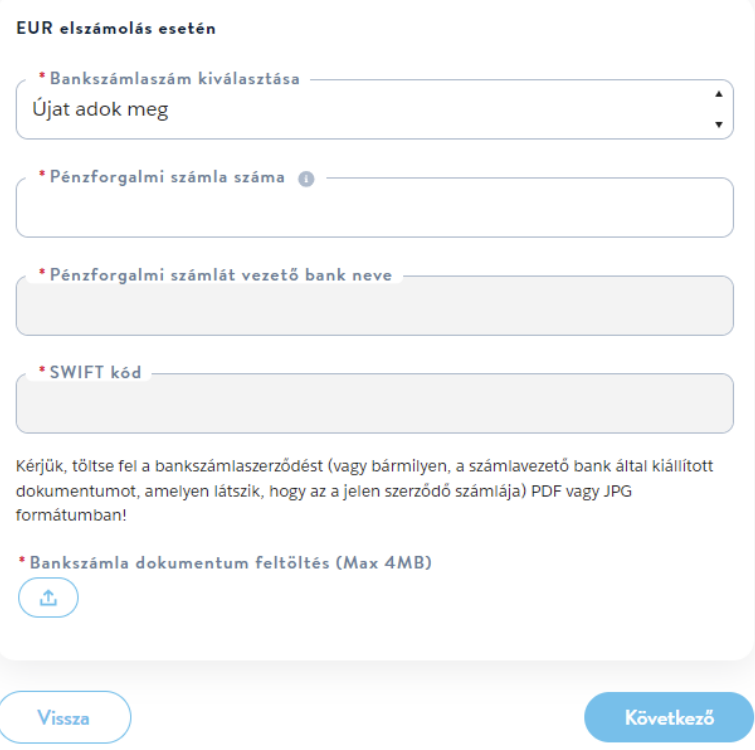The image size is (755, 750).
Task: Click the Pénzforgalmi számlát vezető bank neve field
Action: tap(375, 306)
